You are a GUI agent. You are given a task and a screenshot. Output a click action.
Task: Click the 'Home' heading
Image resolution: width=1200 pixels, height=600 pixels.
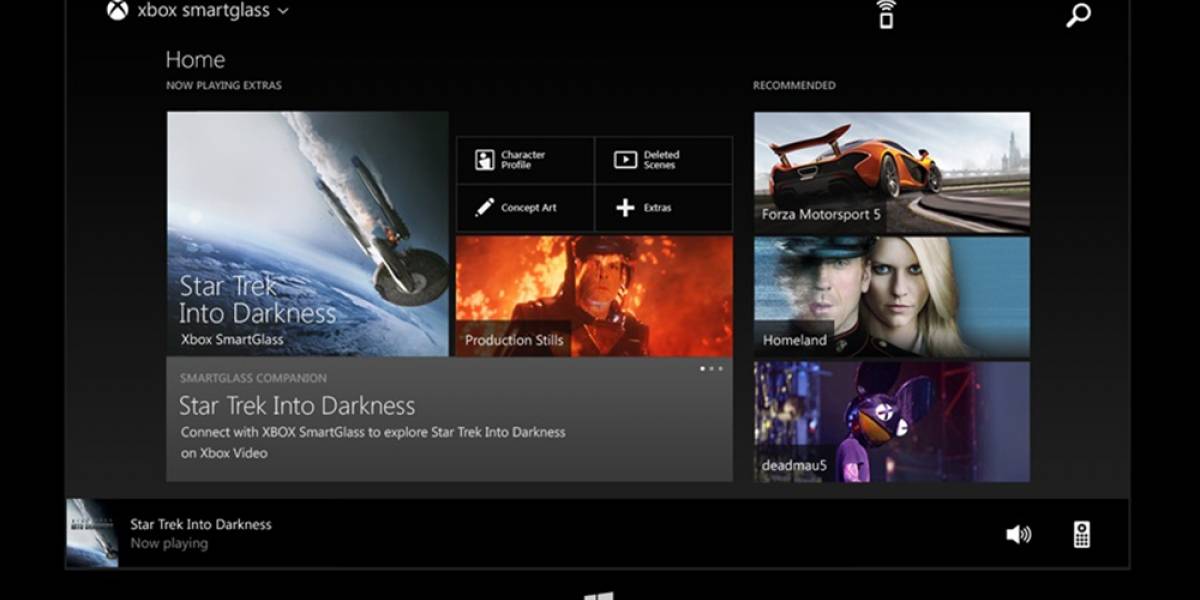point(195,60)
